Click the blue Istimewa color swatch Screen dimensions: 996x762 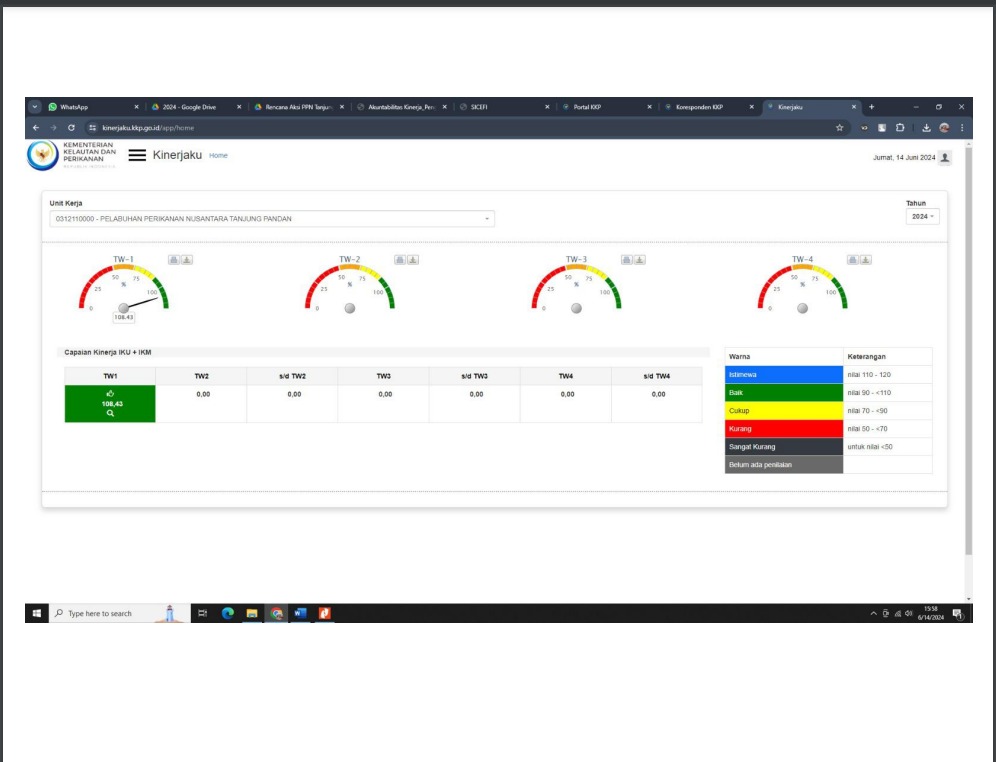tap(784, 375)
